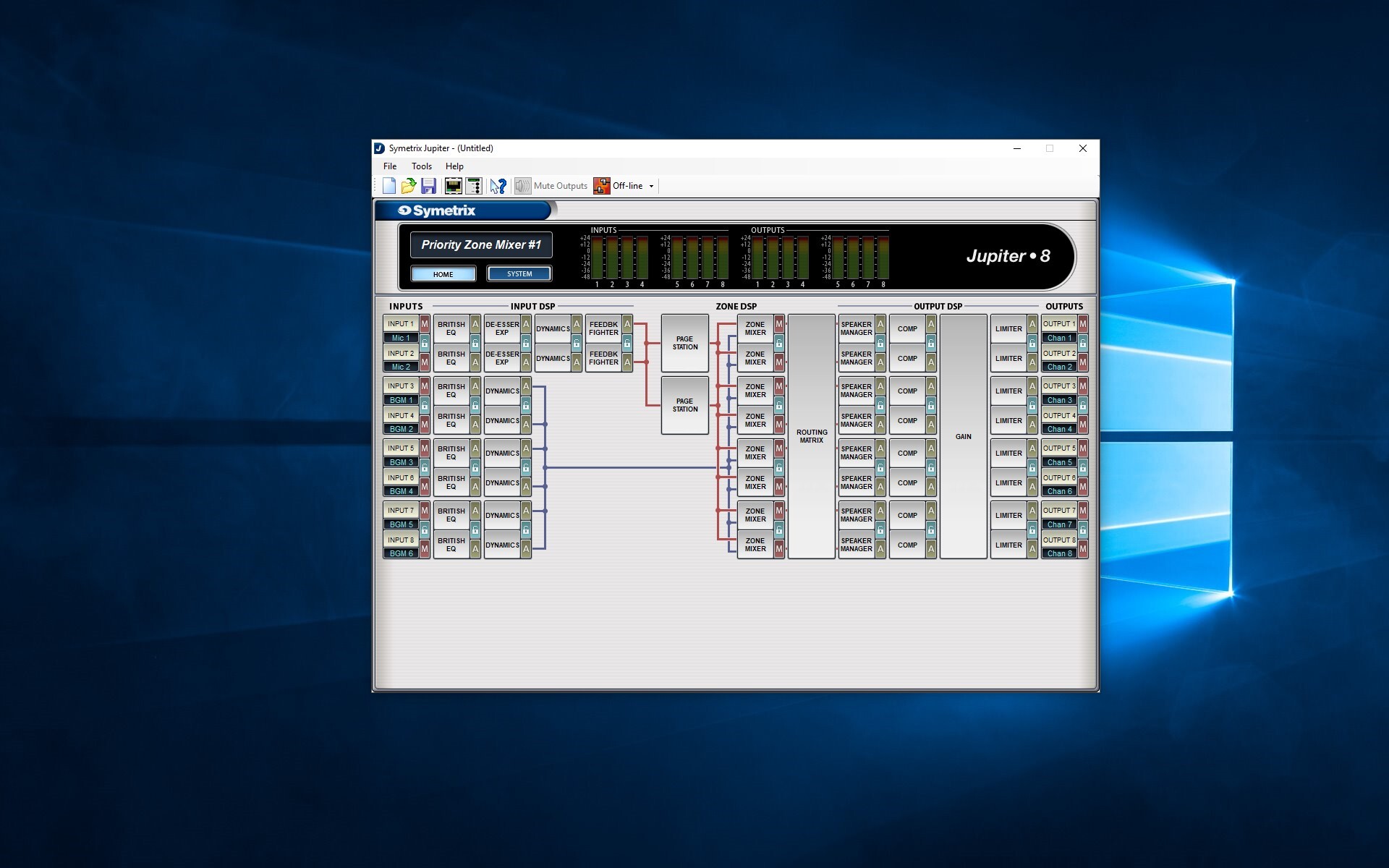
Task: Open the Tools menu
Action: pyautogui.click(x=421, y=166)
